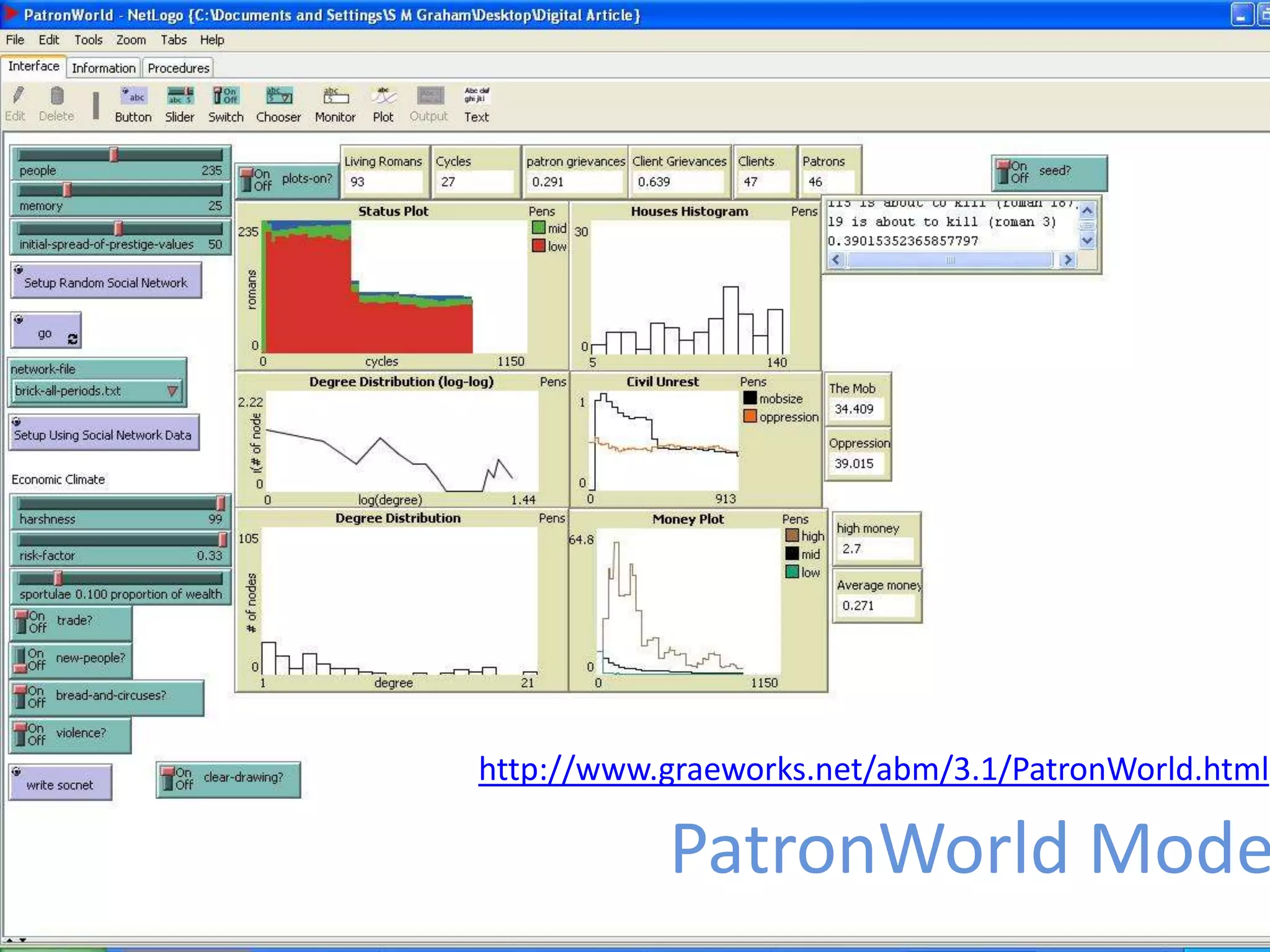Choose the Chooser widget tool
This screenshot has height=952, width=1270.
tap(278, 104)
